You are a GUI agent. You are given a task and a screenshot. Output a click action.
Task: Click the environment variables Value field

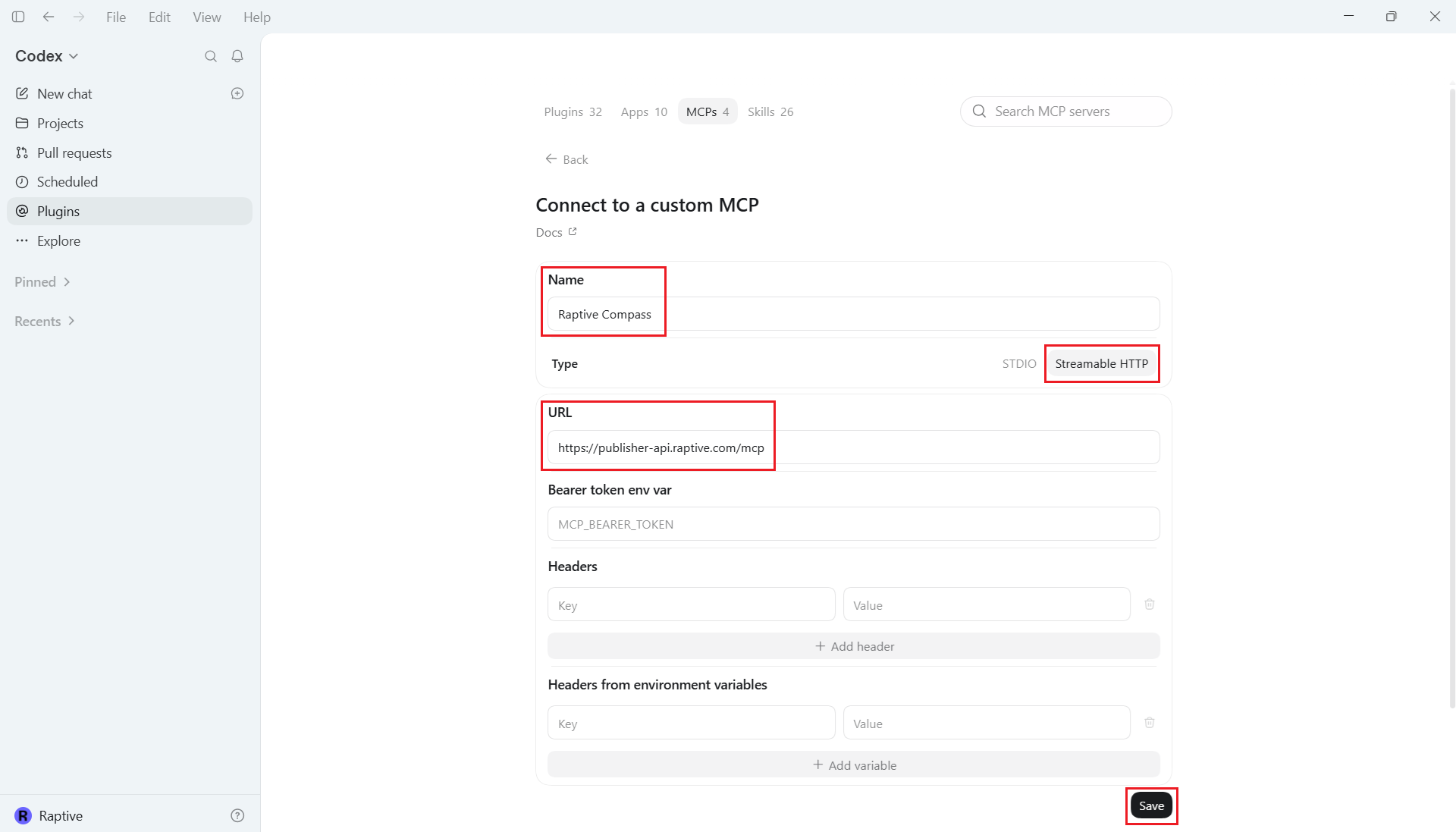pyautogui.click(x=987, y=723)
